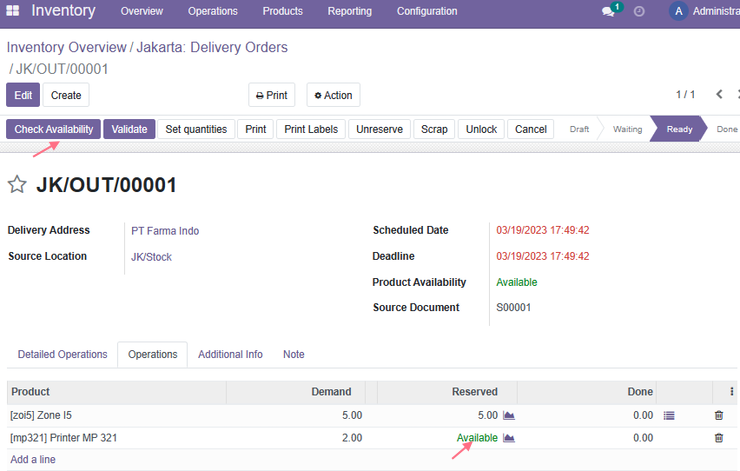Delete the Zone I5 line with trash icon
This screenshot has height=471, width=740.
click(x=719, y=415)
